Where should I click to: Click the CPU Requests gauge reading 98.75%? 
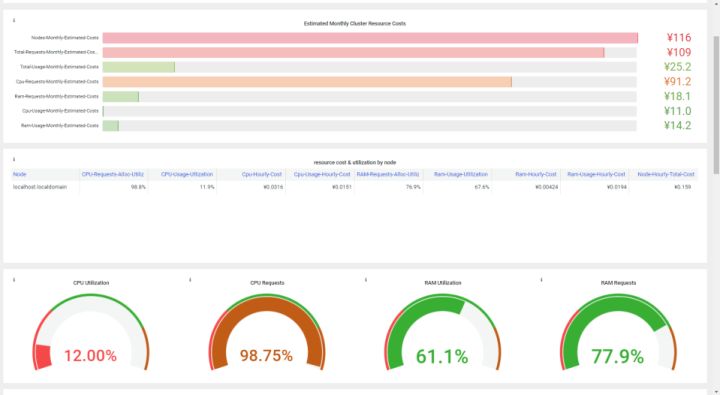point(267,332)
